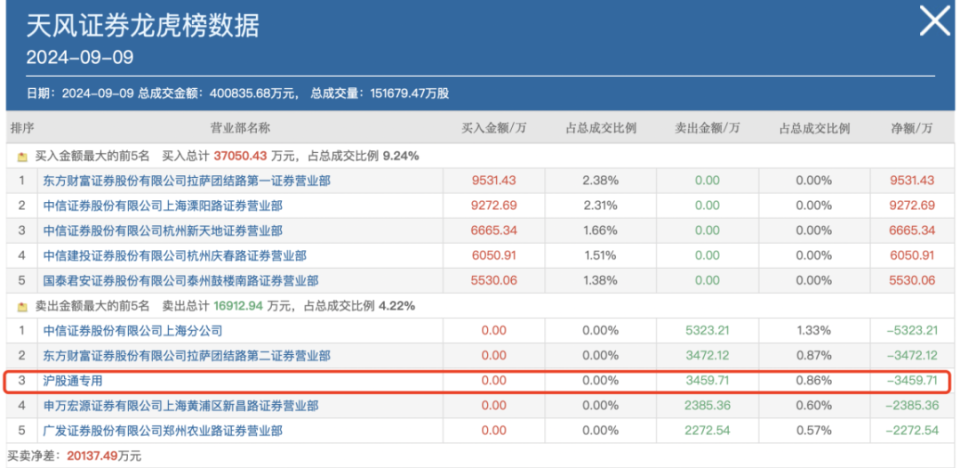Click the icon beside 卖出金额最大的前5名
Image resolution: width=960 pixels, height=468 pixels.
tap(23, 306)
